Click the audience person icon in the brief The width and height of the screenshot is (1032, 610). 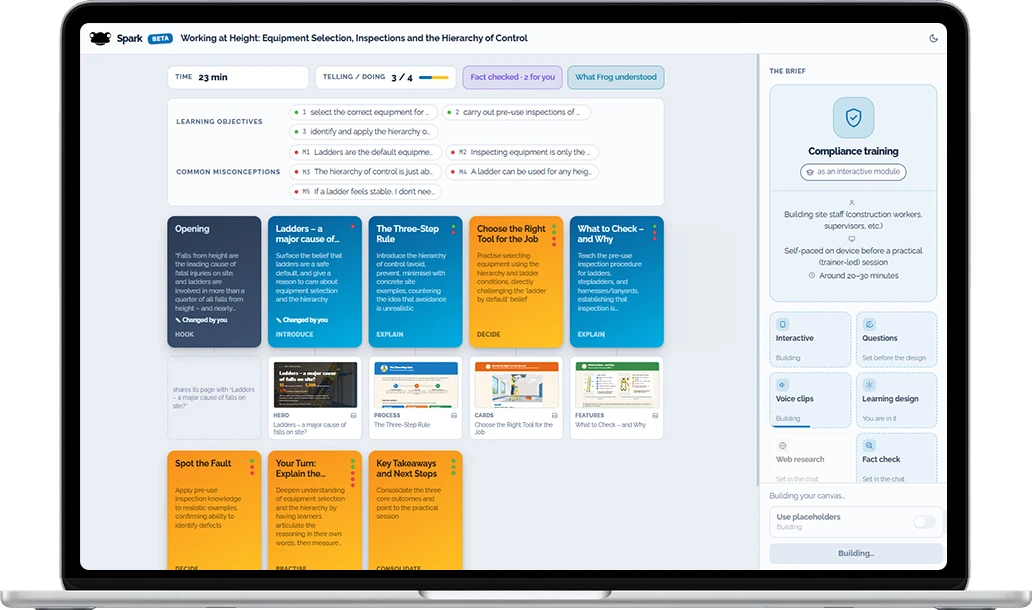[x=852, y=203]
